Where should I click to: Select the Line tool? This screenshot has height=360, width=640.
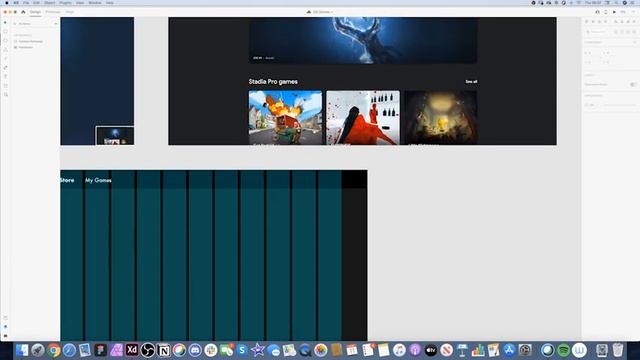(5, 59)
